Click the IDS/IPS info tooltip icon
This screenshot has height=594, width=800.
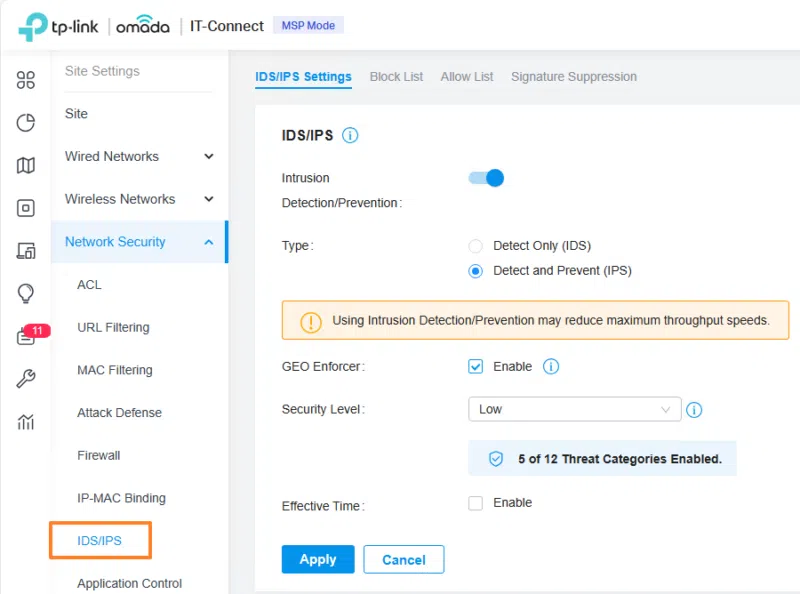click(x=349, y=135)
